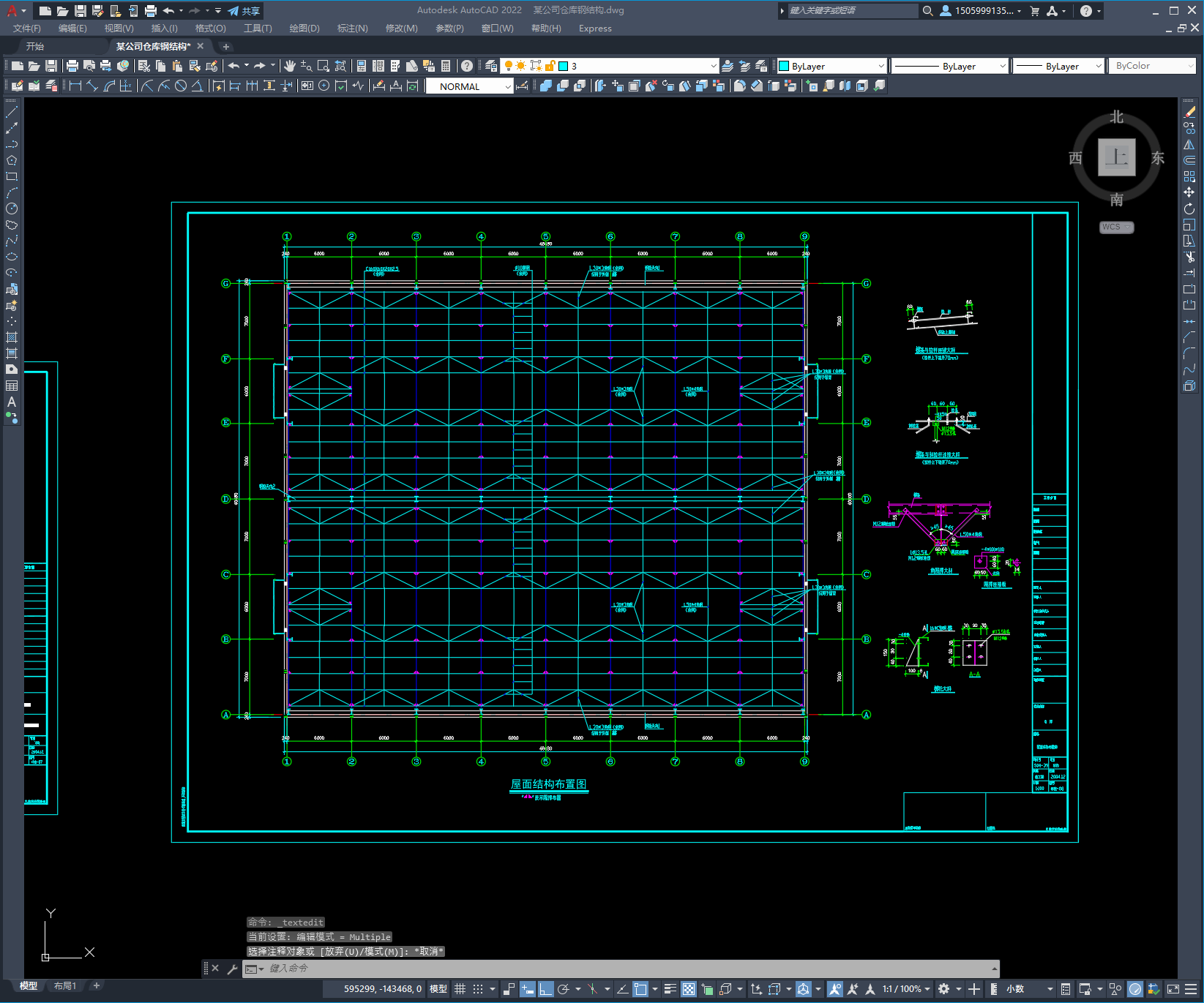This screenshot has height=1003, width=1204.
Task: Click the Pan hand tool
Action: pos(290,66)
